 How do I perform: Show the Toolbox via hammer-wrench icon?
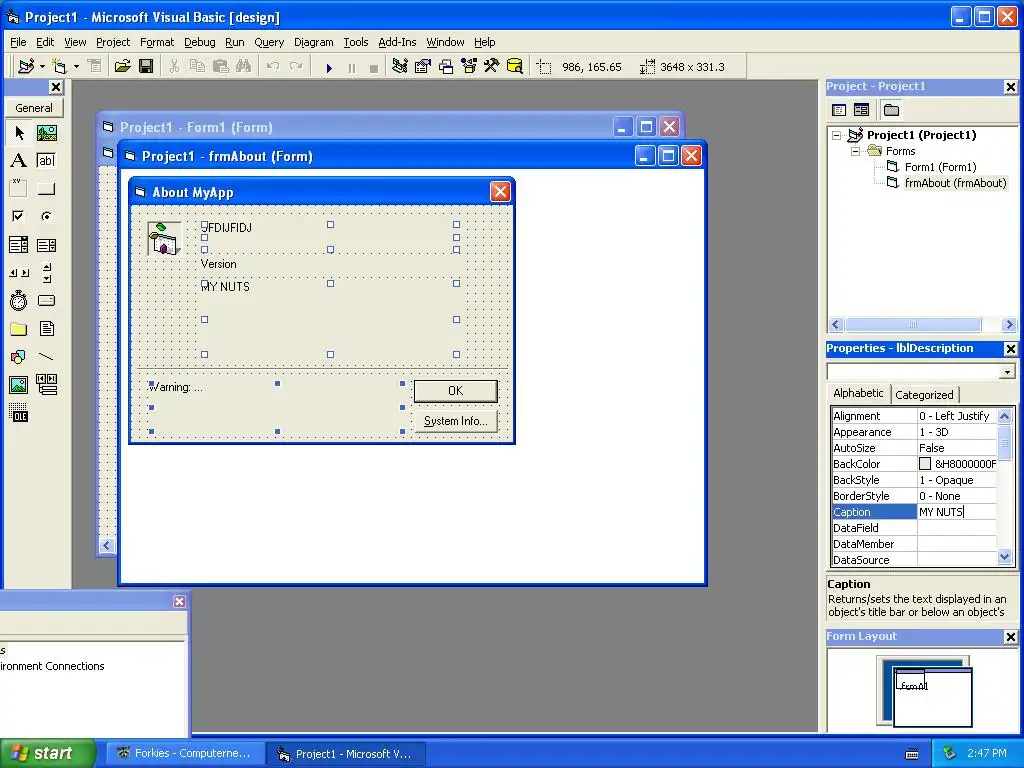(492, 67)
